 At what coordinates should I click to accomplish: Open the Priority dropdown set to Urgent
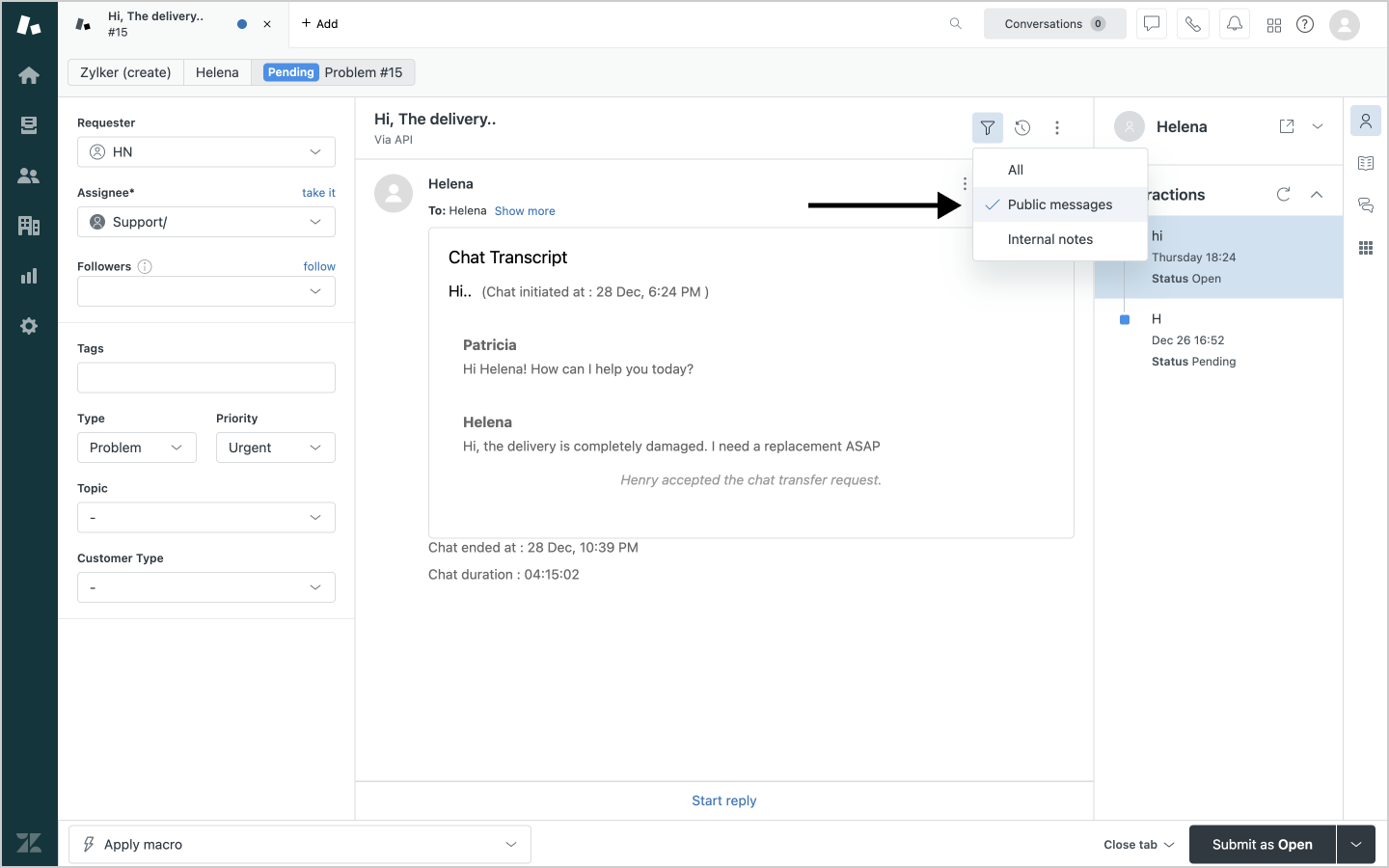275,448
